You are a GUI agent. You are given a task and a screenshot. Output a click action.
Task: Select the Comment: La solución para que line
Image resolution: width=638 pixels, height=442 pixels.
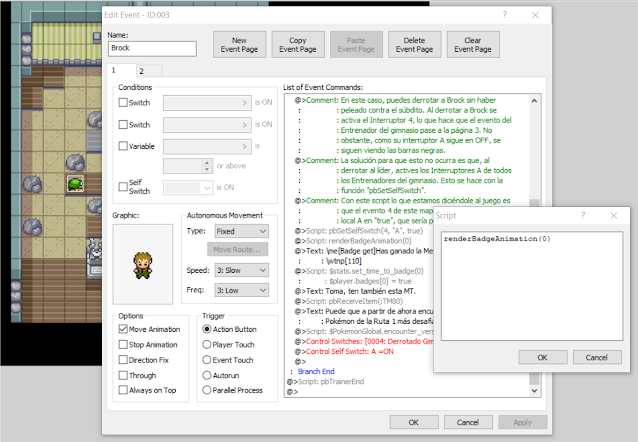(392, 160)
